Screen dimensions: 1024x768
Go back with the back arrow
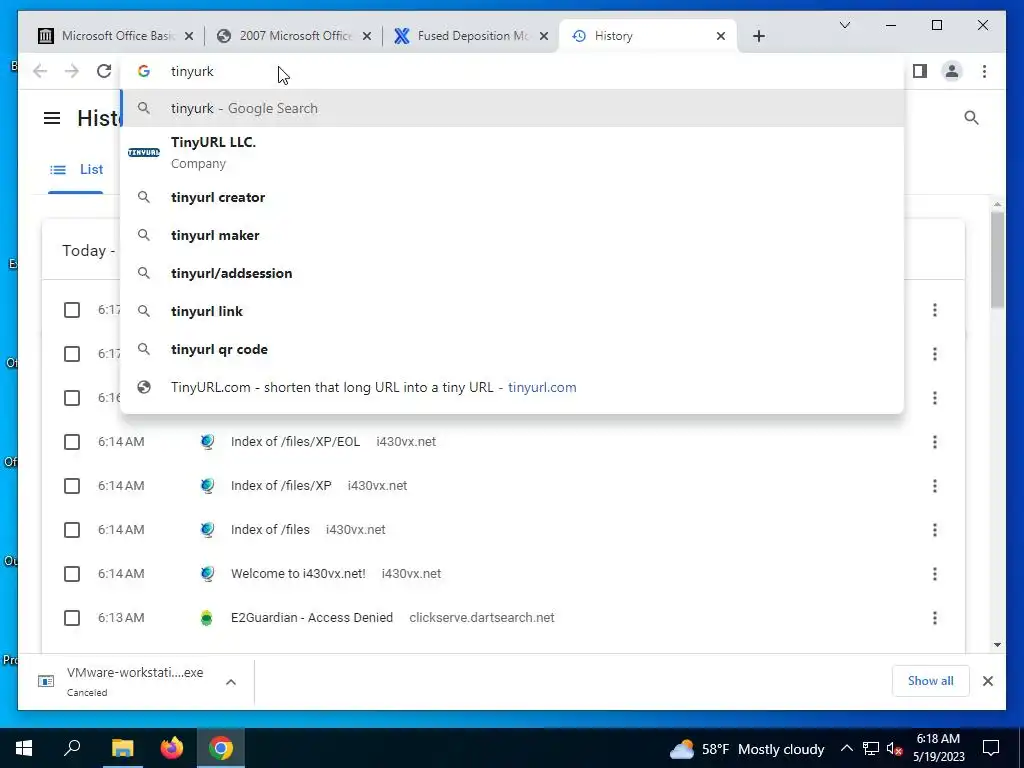pyautogui.click(x=40, y=71)
